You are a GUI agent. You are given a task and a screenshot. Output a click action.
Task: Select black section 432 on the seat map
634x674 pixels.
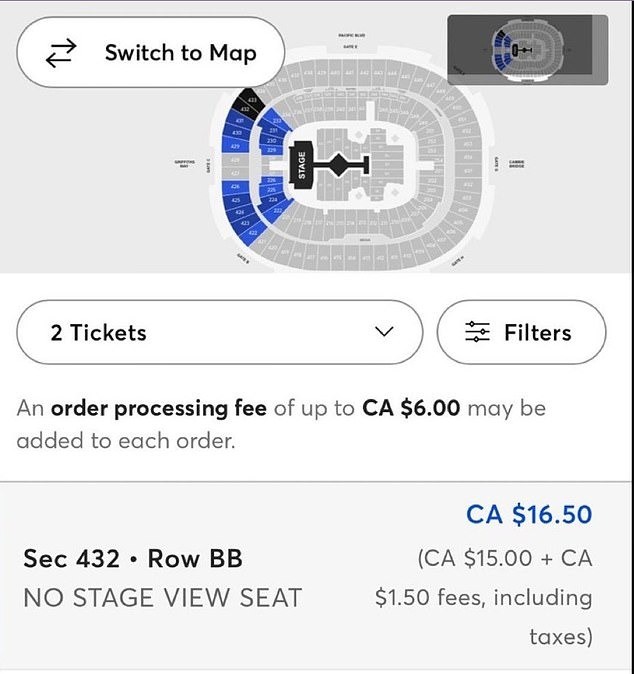(243, 109)
